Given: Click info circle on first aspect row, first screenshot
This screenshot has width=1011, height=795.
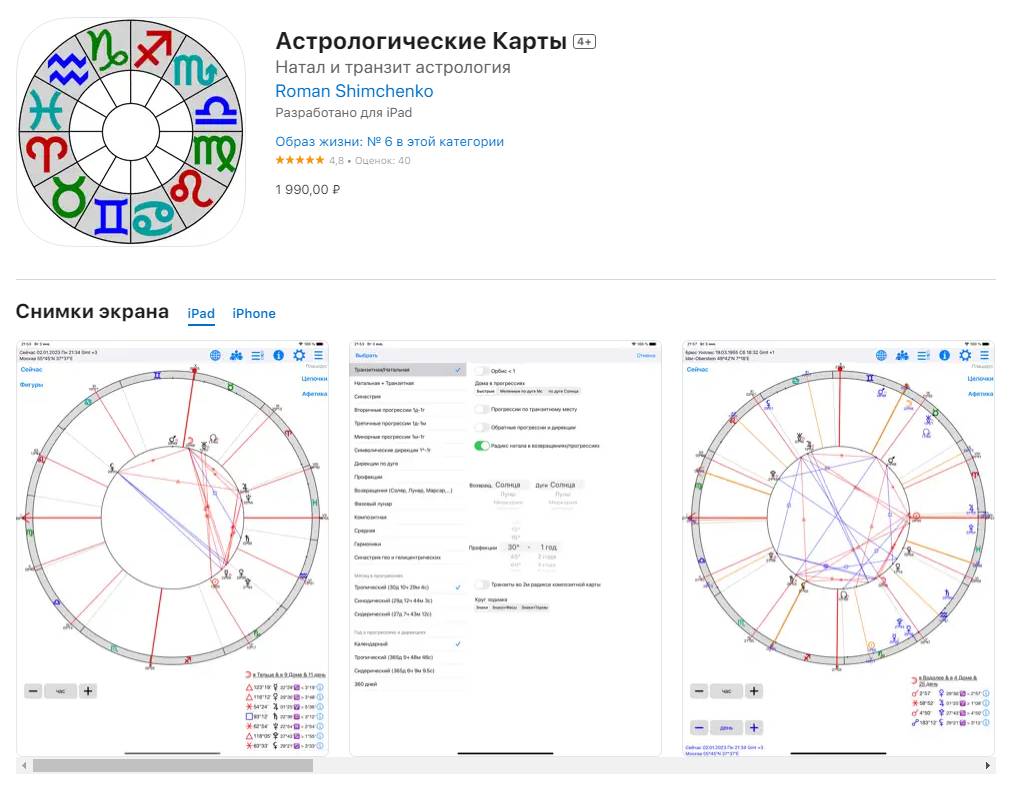Looking at the screenshot, I should point(320,687).
